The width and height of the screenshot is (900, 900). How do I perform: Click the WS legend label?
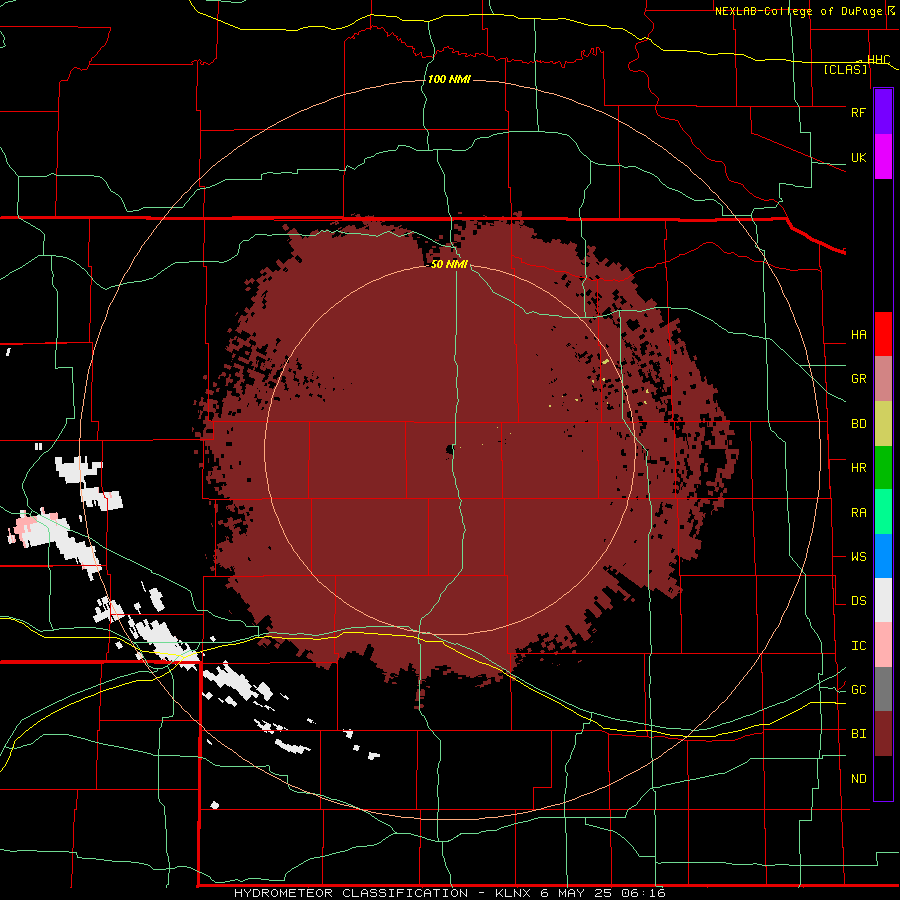(858, 557)
